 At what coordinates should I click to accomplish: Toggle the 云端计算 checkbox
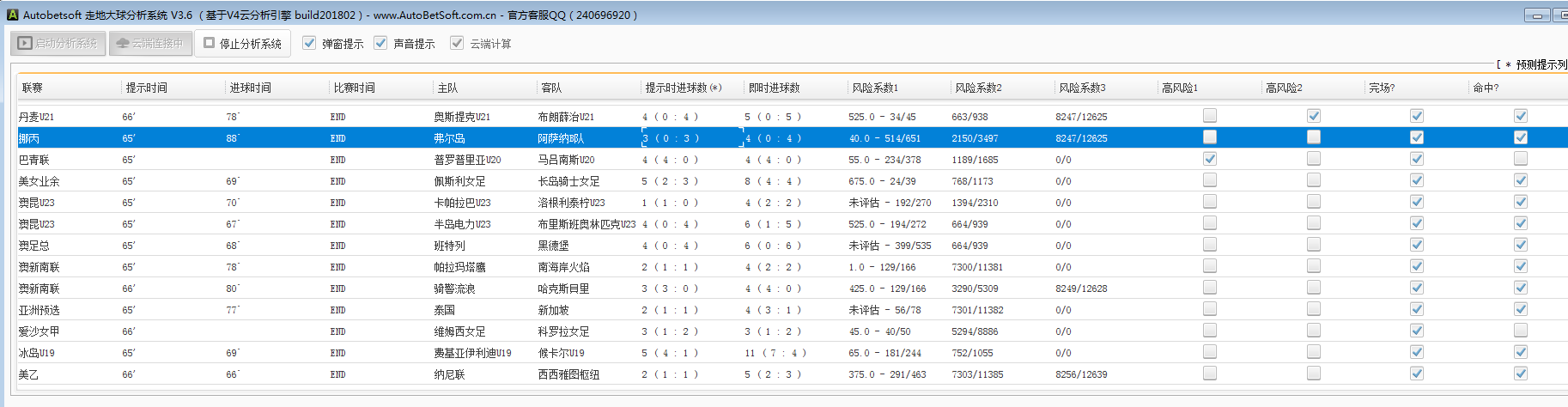pyautogui.click(x=457, y=43)
